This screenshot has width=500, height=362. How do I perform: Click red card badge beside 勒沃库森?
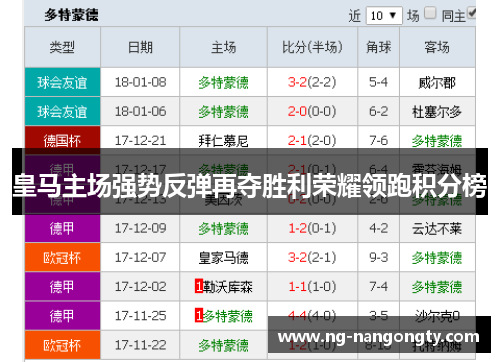point(199,286)
